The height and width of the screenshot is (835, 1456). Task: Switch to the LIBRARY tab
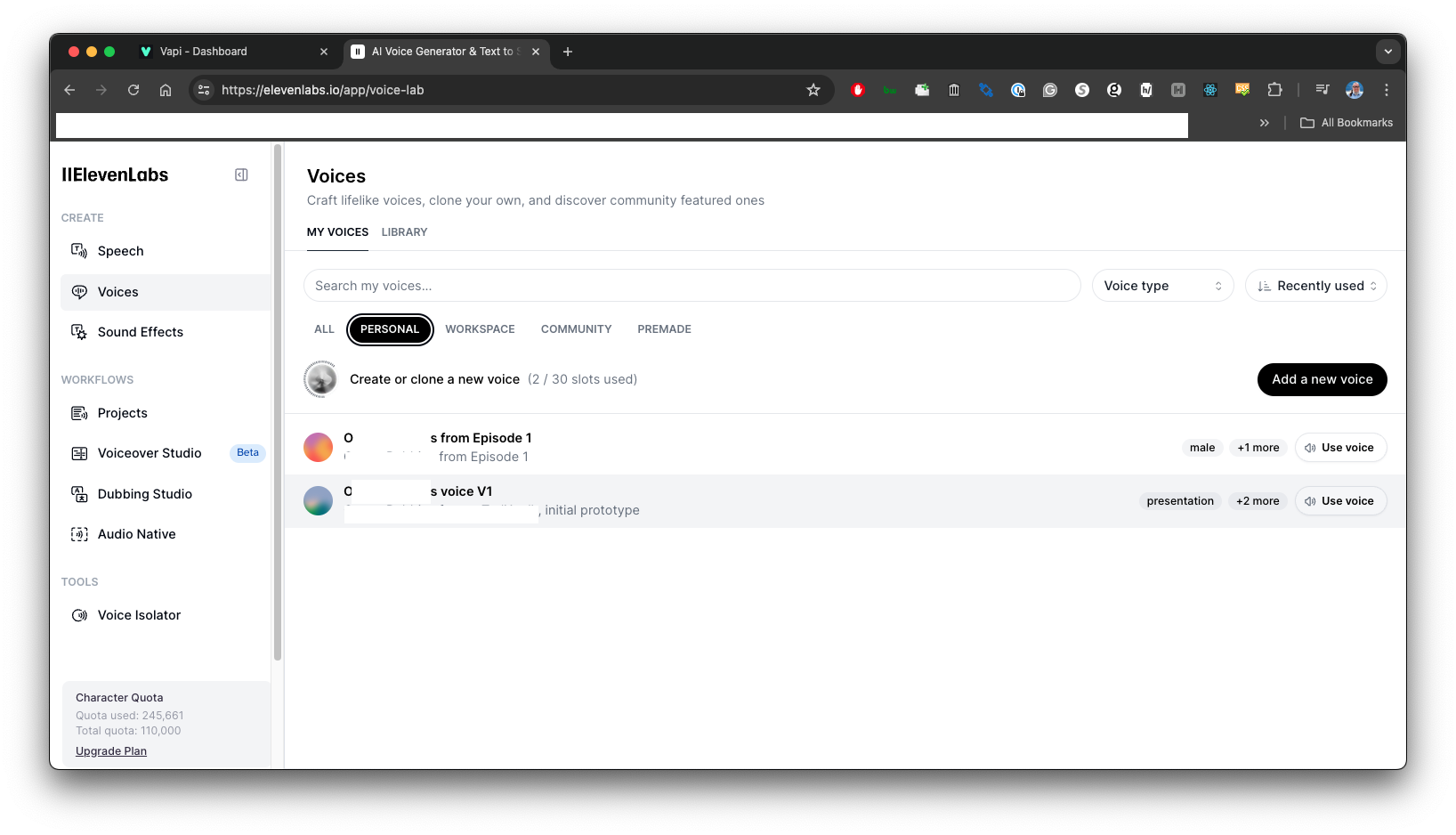click(404, 232)
